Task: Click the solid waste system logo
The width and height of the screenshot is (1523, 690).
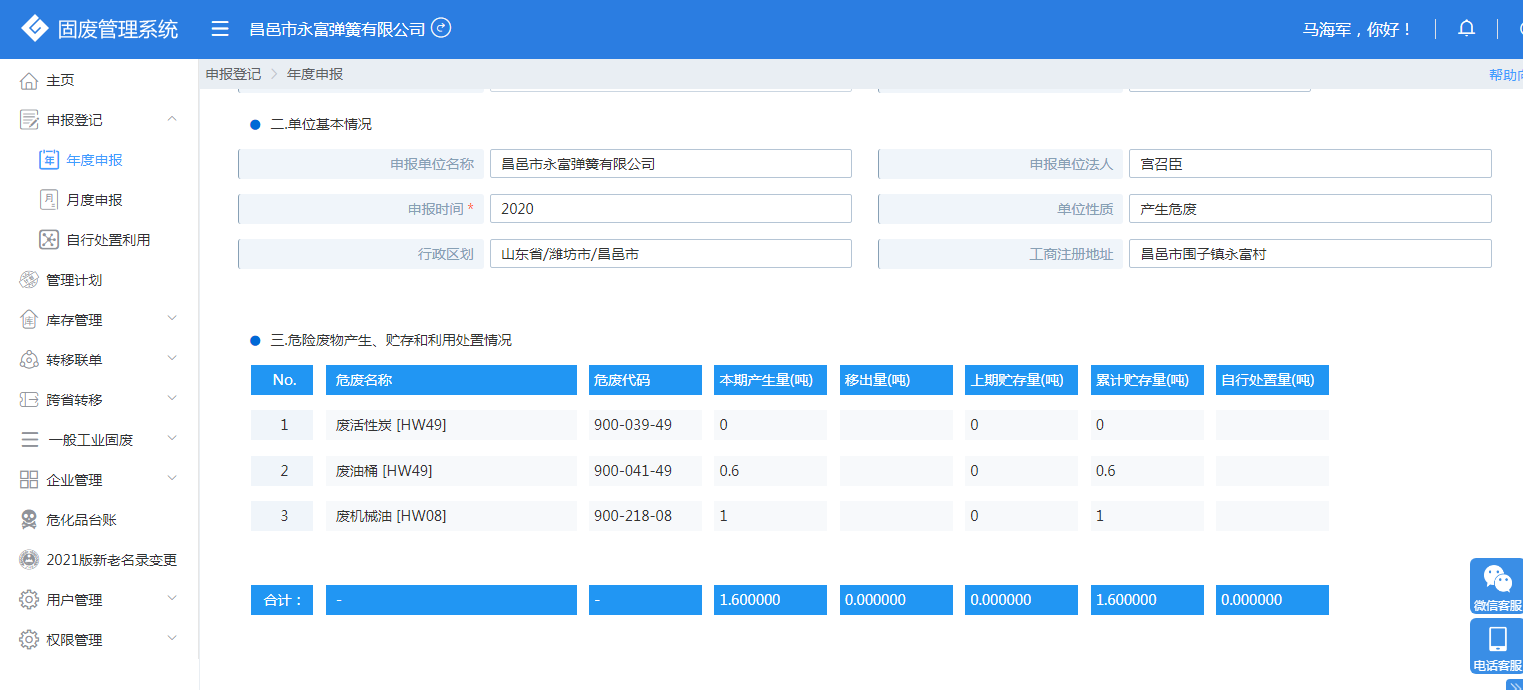Action: [35, 29]
